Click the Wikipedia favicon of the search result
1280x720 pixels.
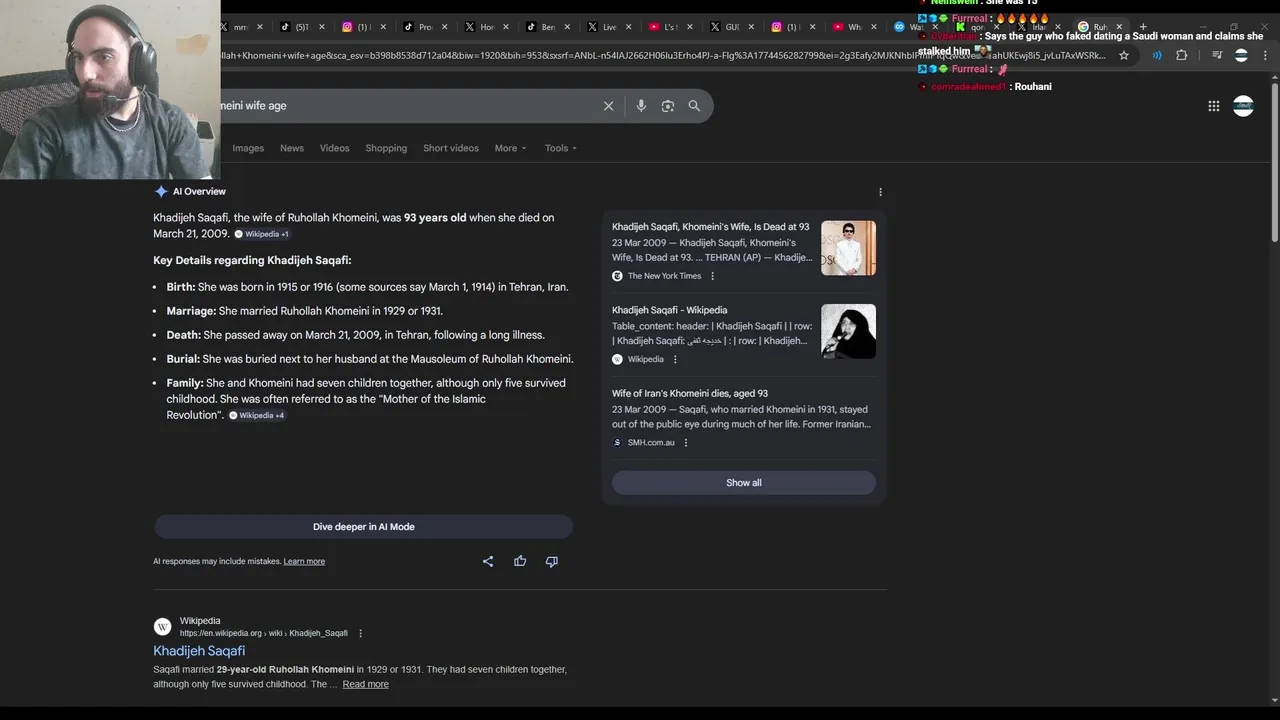click(162, 627)
